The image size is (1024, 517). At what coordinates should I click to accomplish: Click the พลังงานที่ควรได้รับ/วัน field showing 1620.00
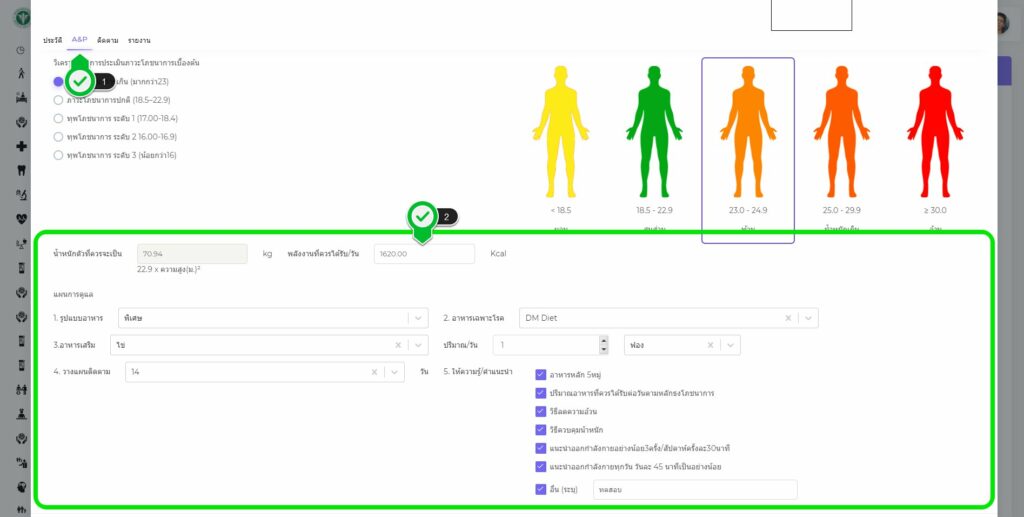coord(424,254)
